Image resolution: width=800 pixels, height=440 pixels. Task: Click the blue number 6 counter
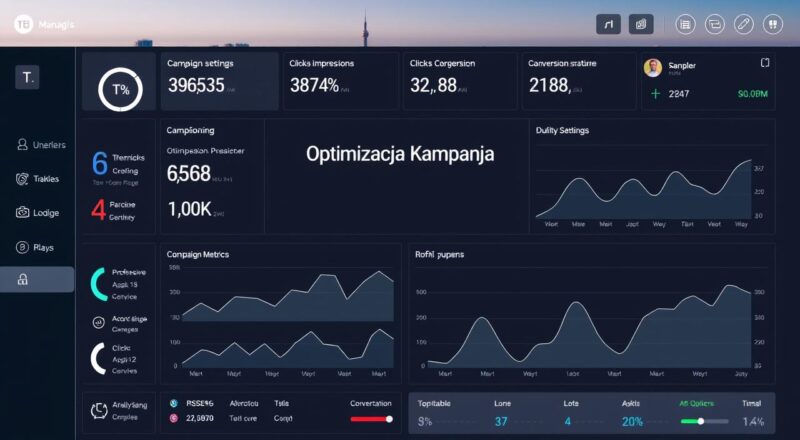(99, 164)
